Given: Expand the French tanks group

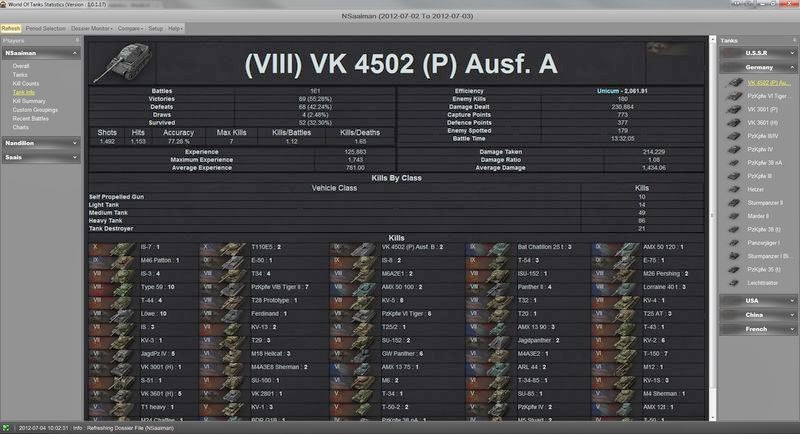Looking at the screenshot, I should (792, 329).
